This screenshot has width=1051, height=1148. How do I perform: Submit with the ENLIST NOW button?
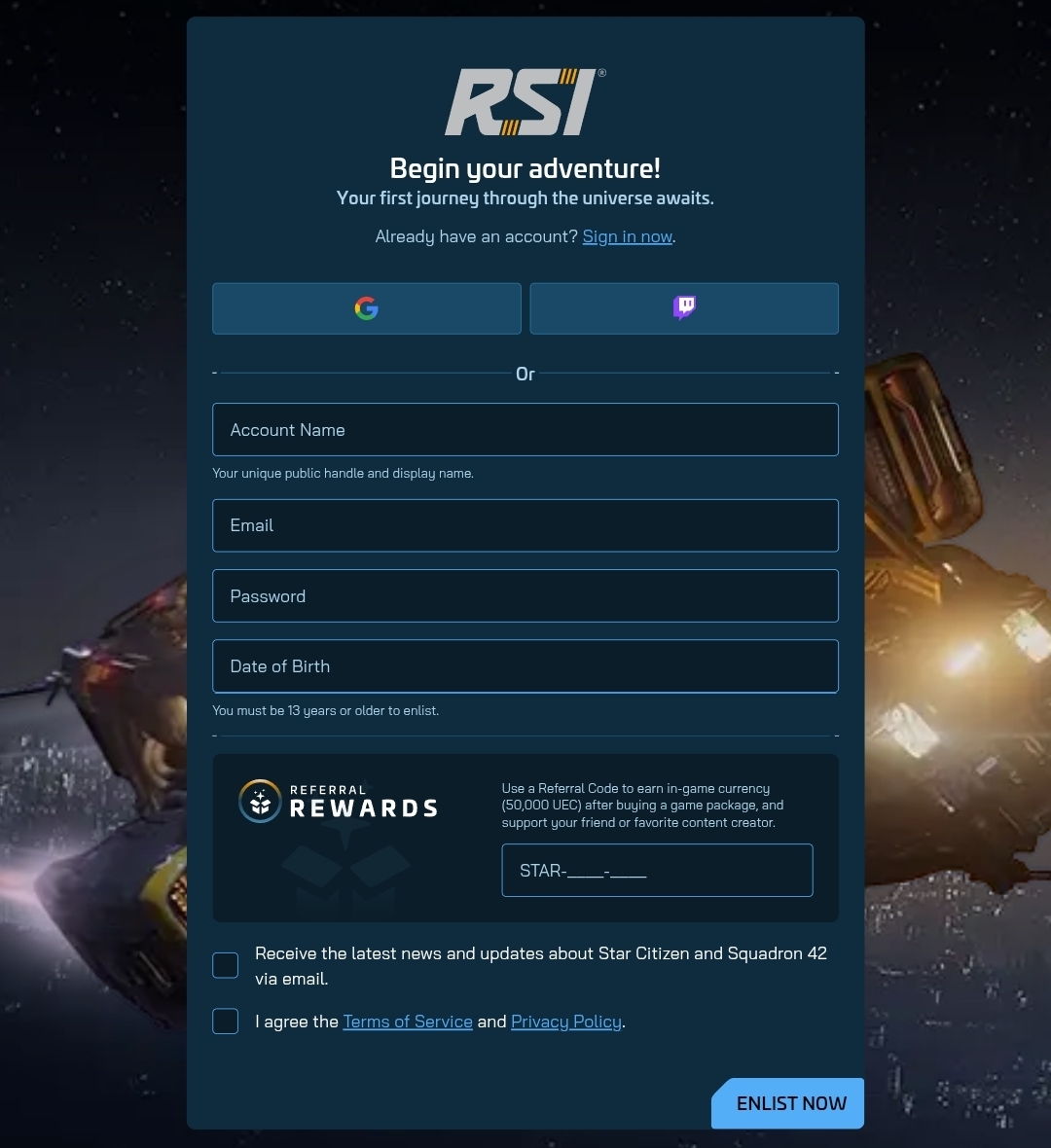(787, 1103)
